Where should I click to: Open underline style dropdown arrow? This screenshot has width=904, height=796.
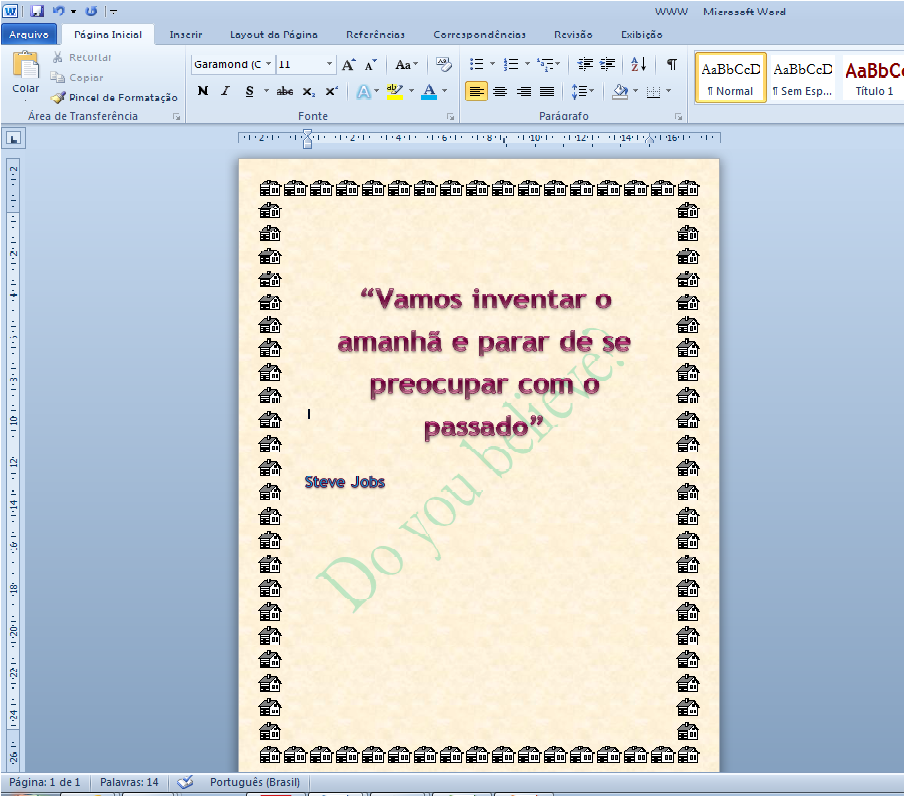click(266, 91)
